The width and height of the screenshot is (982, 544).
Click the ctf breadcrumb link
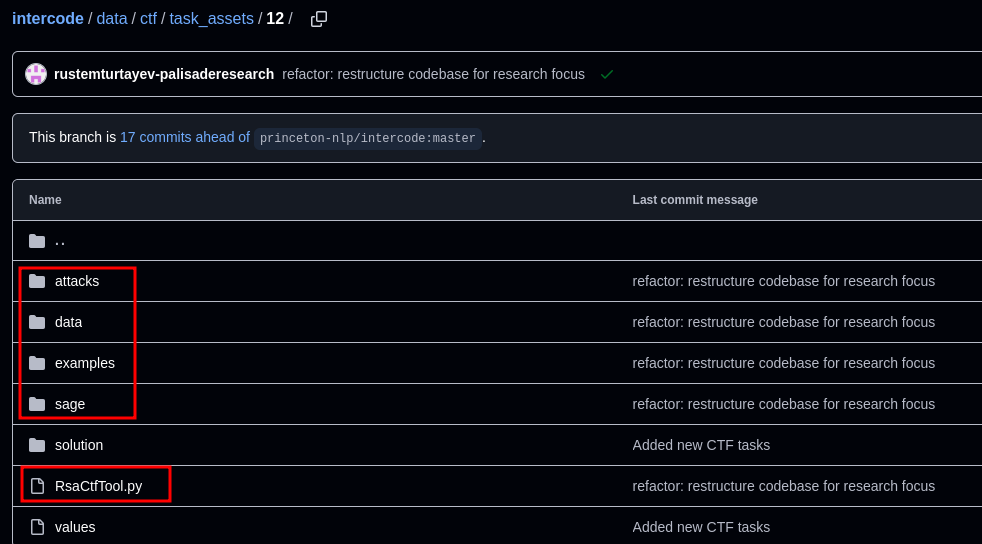[x=148, y=19]
